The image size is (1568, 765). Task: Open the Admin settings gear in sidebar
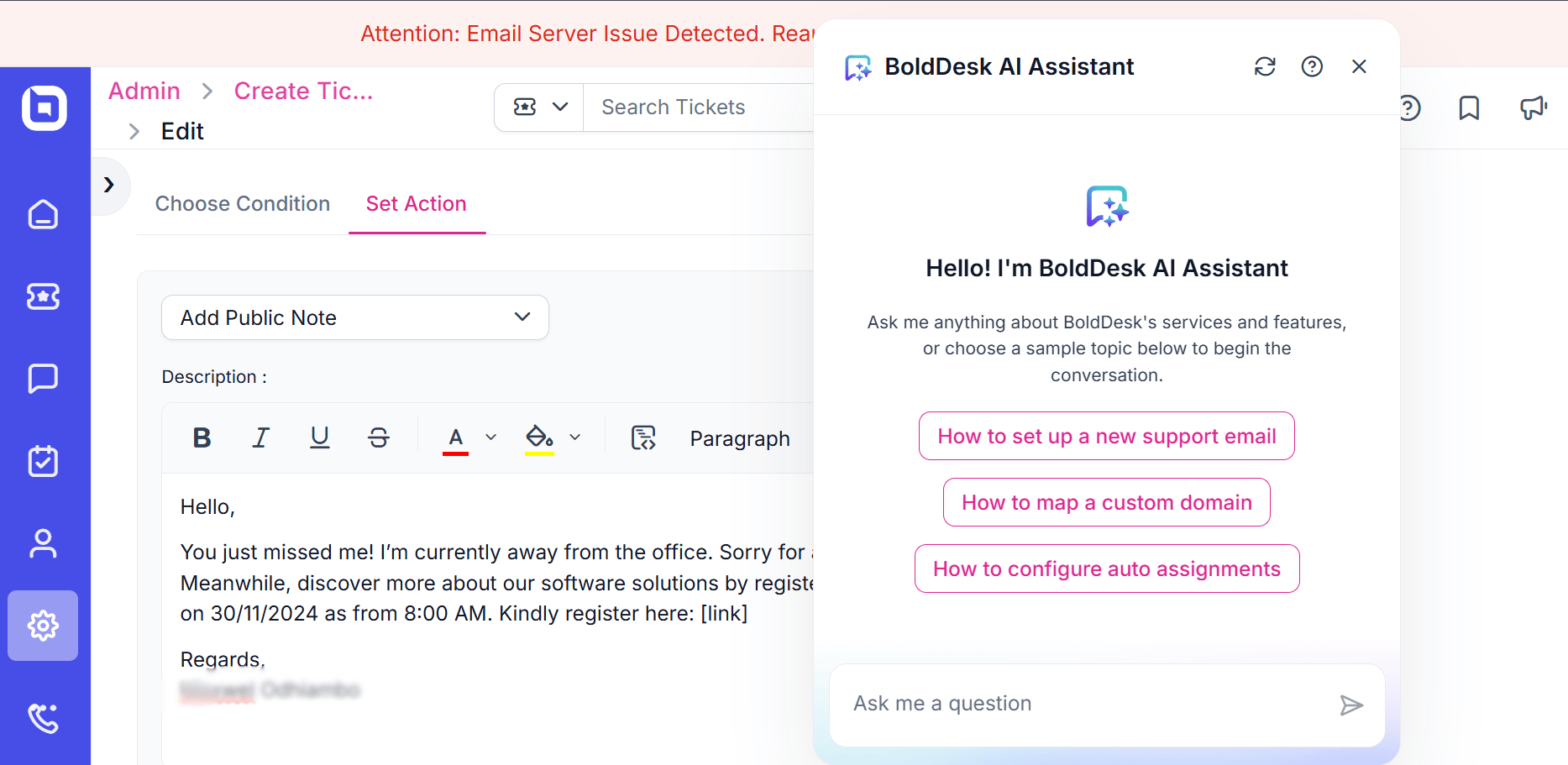(43, 626)
